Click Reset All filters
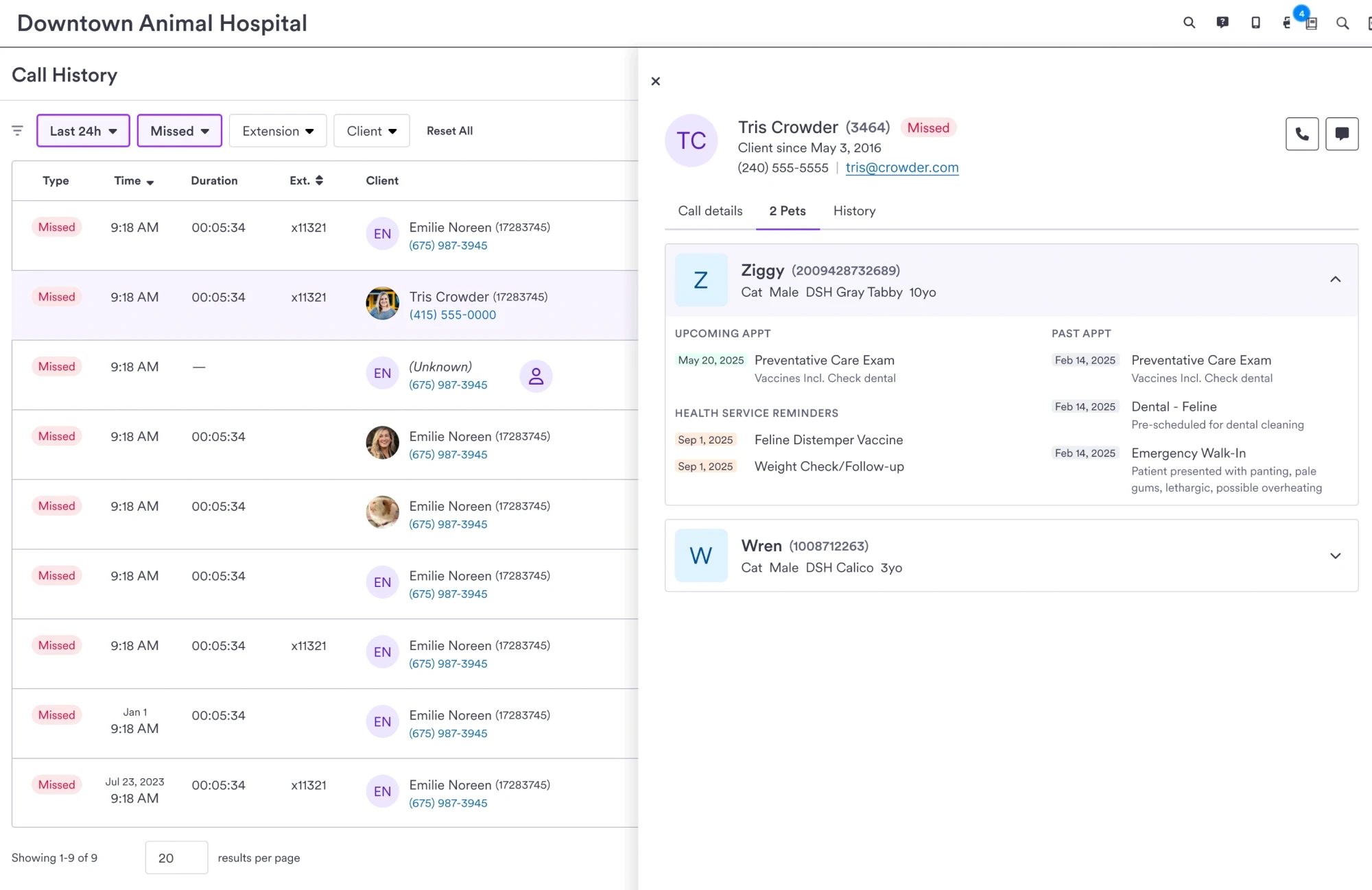 449,131
